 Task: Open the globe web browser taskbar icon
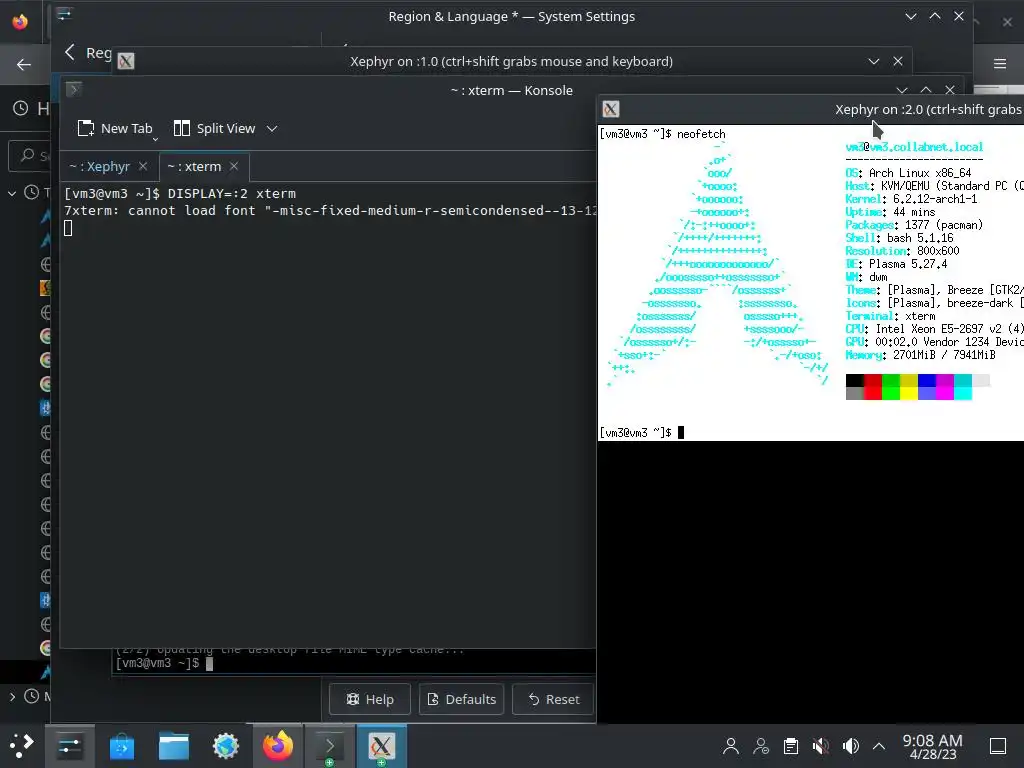[x=226, y=745]
